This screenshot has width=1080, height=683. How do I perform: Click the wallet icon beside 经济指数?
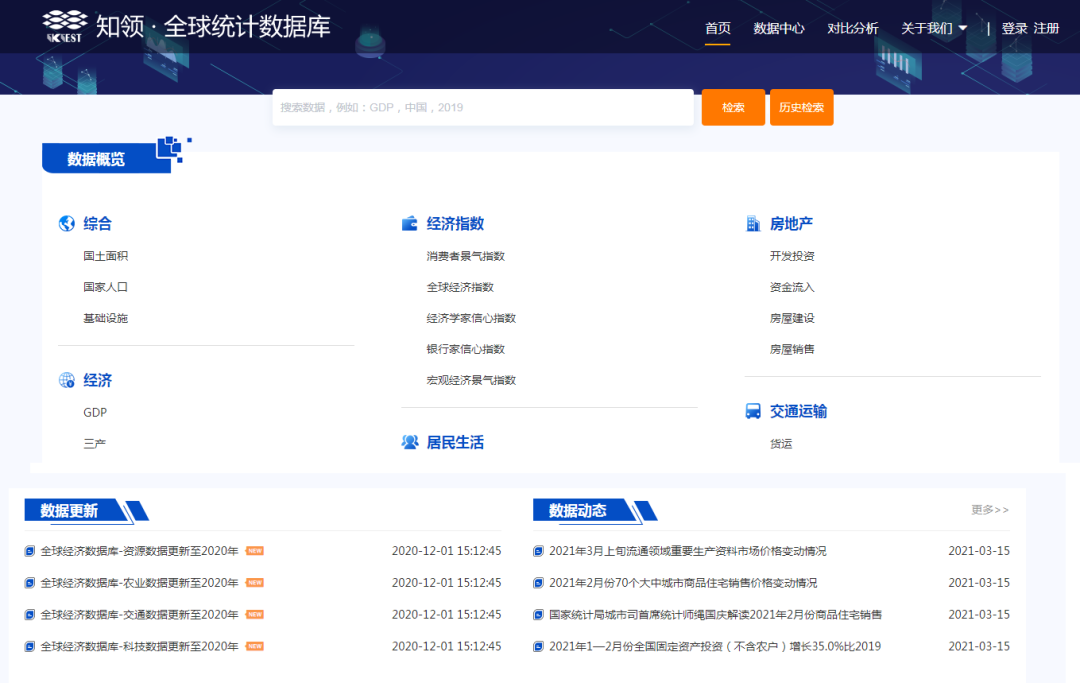409,224
